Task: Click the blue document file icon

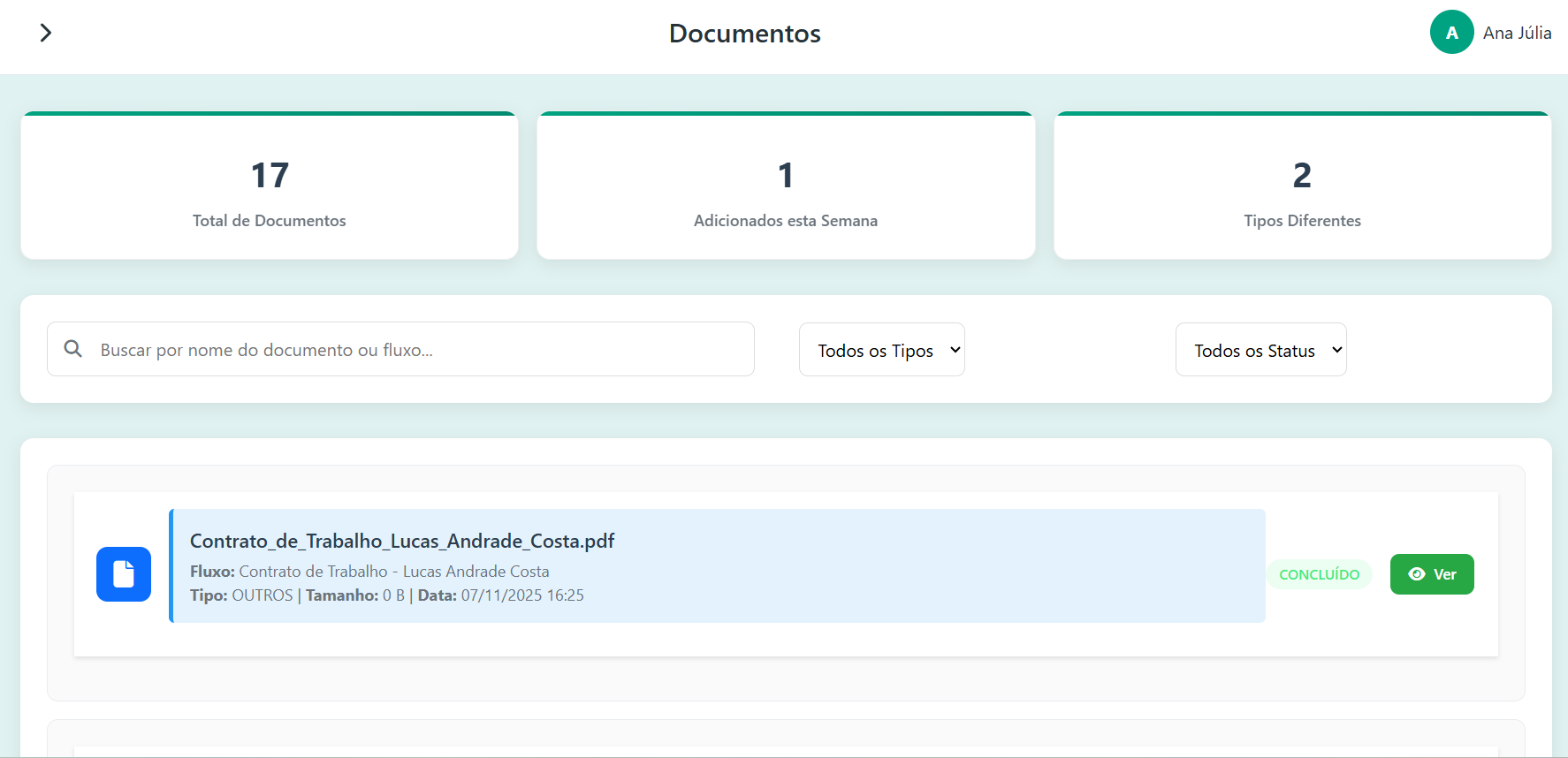Action: (124, 574)
